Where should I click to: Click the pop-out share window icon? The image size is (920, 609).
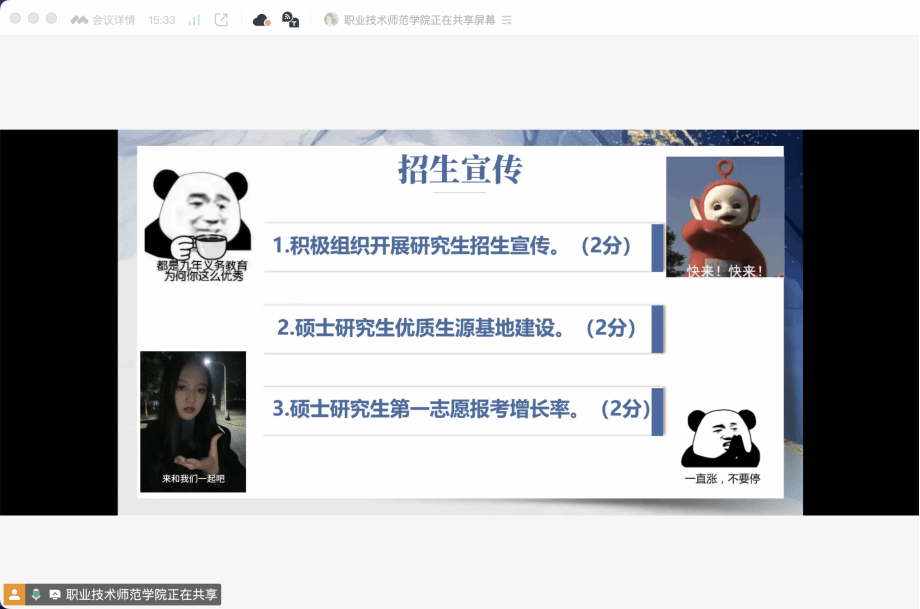click(221, 20)
